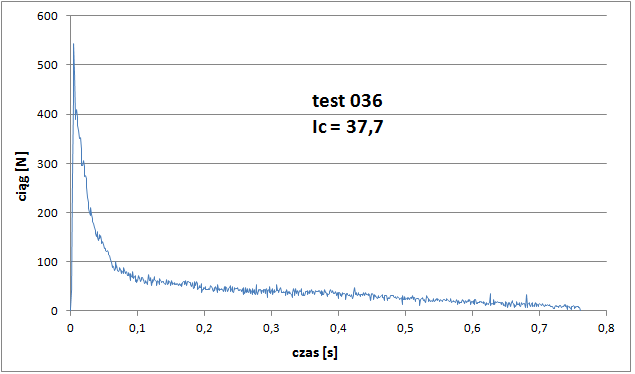
Task: Click the chart title 'test 036'
Action: [347, 100]
